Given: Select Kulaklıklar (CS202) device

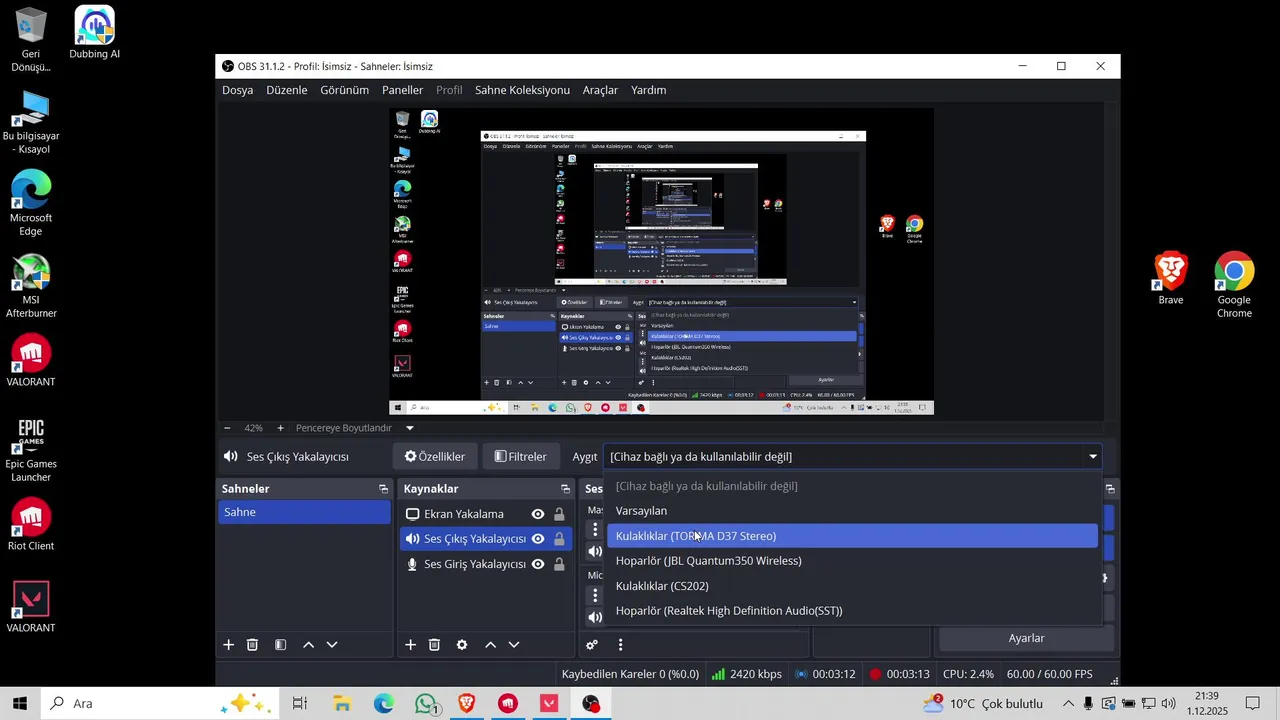Looking at the screenshot, I should coord(852,586).
